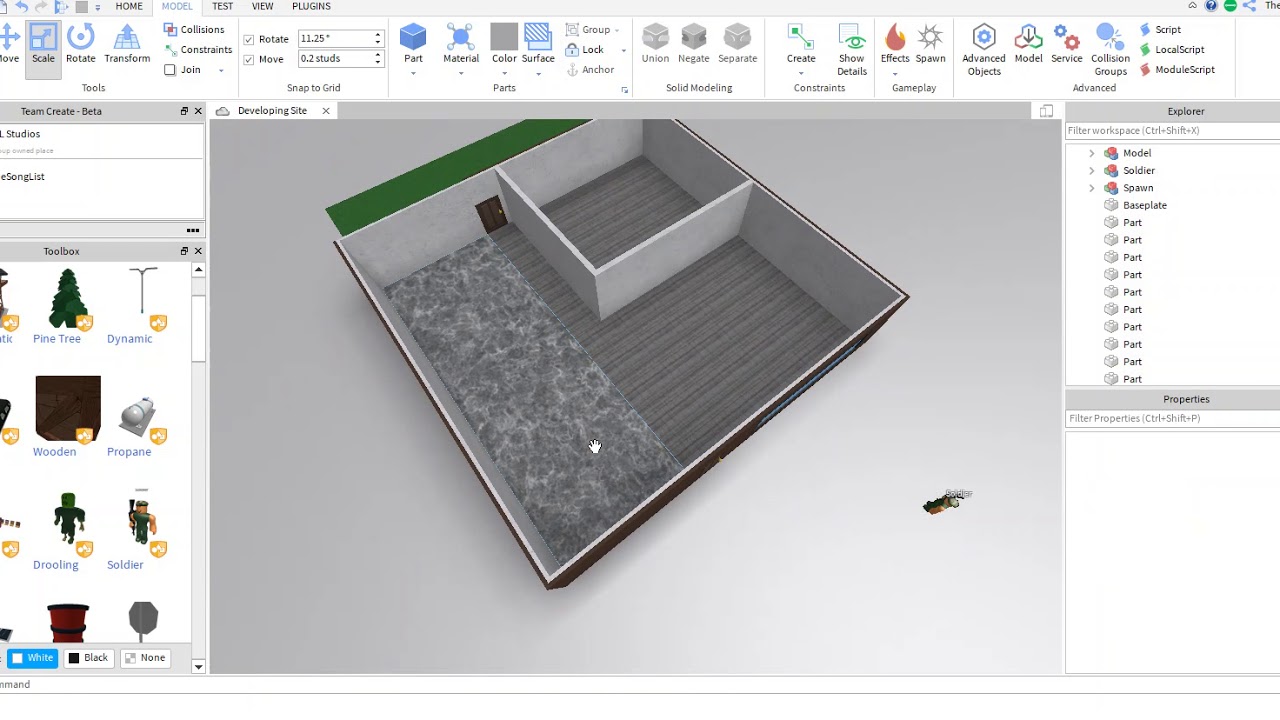Screen dimensions: 1280x720
Task: Toggle the Rotate snap checkbox
Action: pos(249,39)
